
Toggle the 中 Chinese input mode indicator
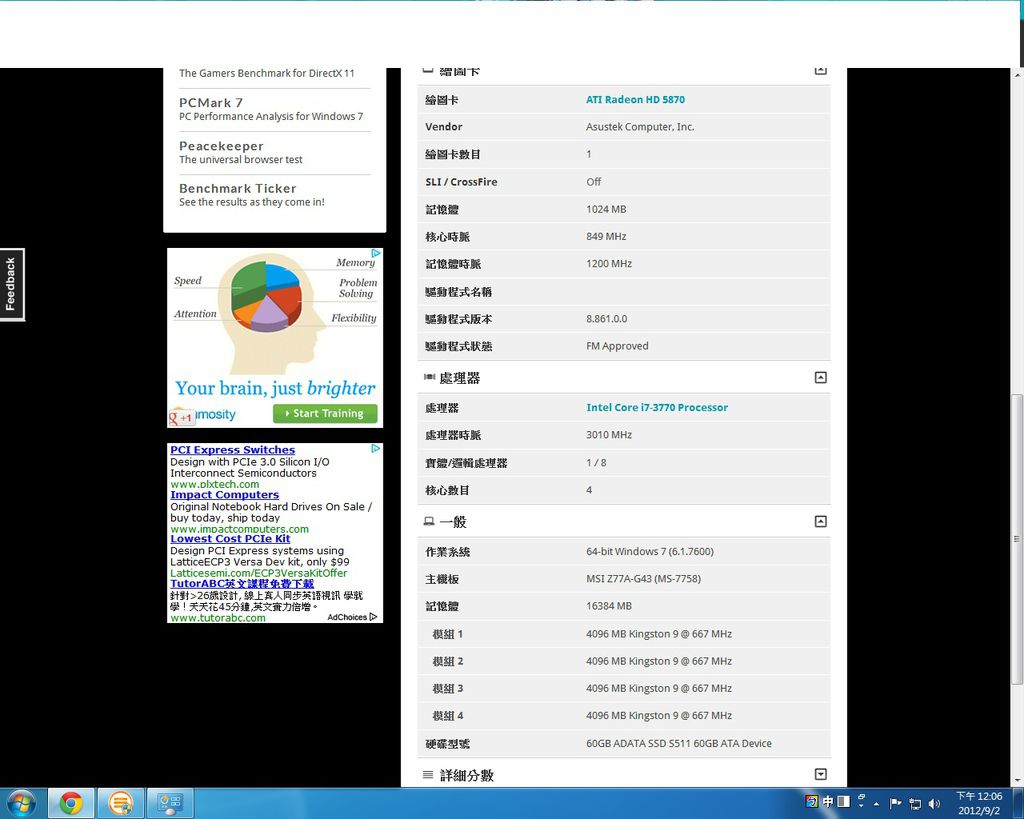[827, 802]
